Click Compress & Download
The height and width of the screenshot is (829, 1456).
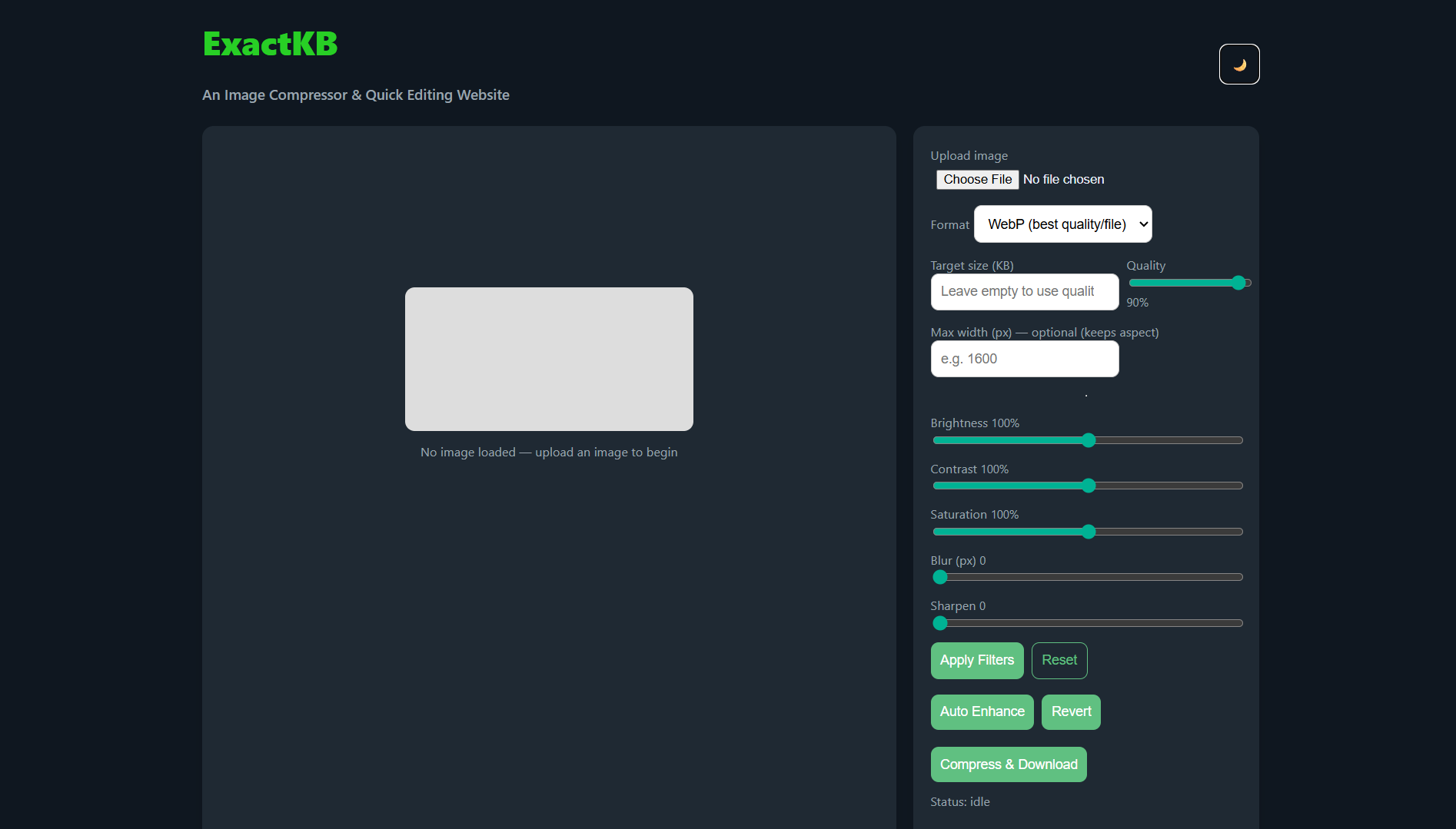[1008, 764]
